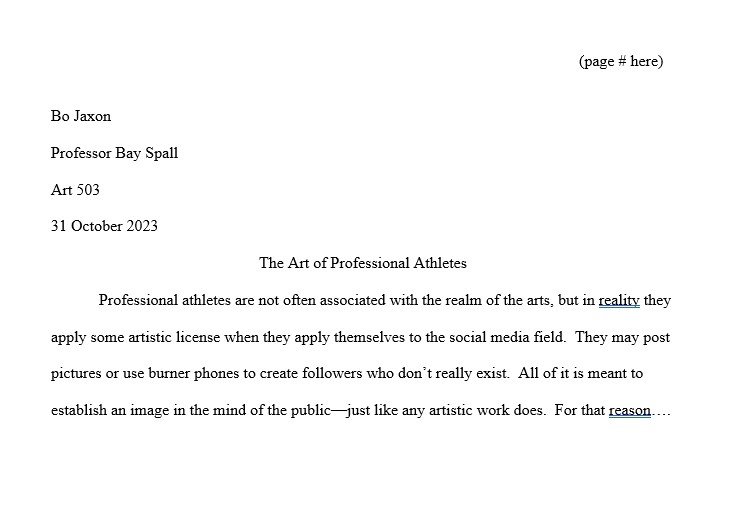Click the blue-underlined word "reason"

click(630, 410)
